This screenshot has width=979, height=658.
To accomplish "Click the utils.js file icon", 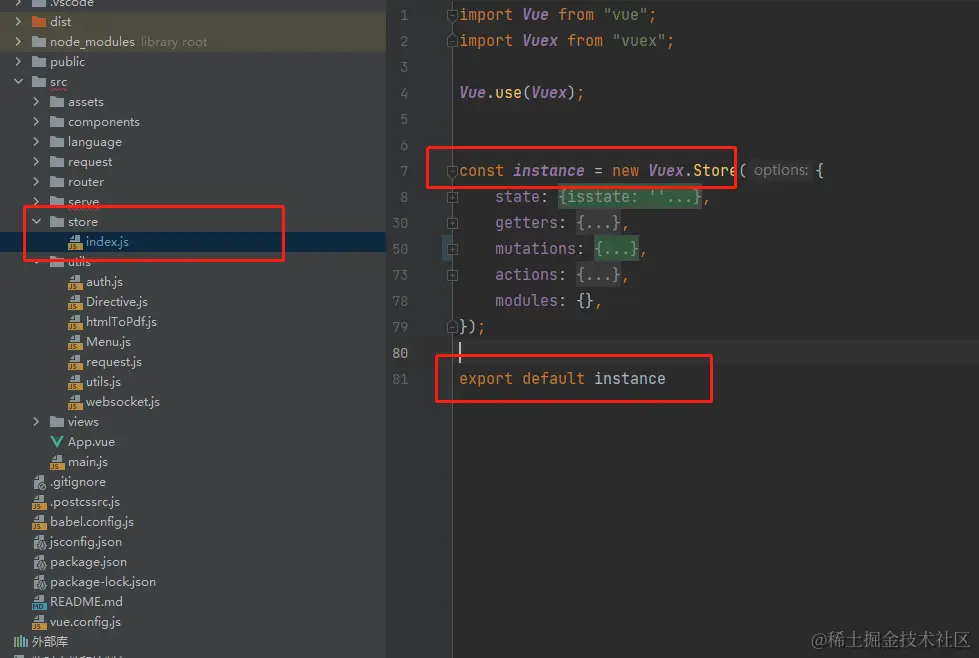I will click(75, 382).
